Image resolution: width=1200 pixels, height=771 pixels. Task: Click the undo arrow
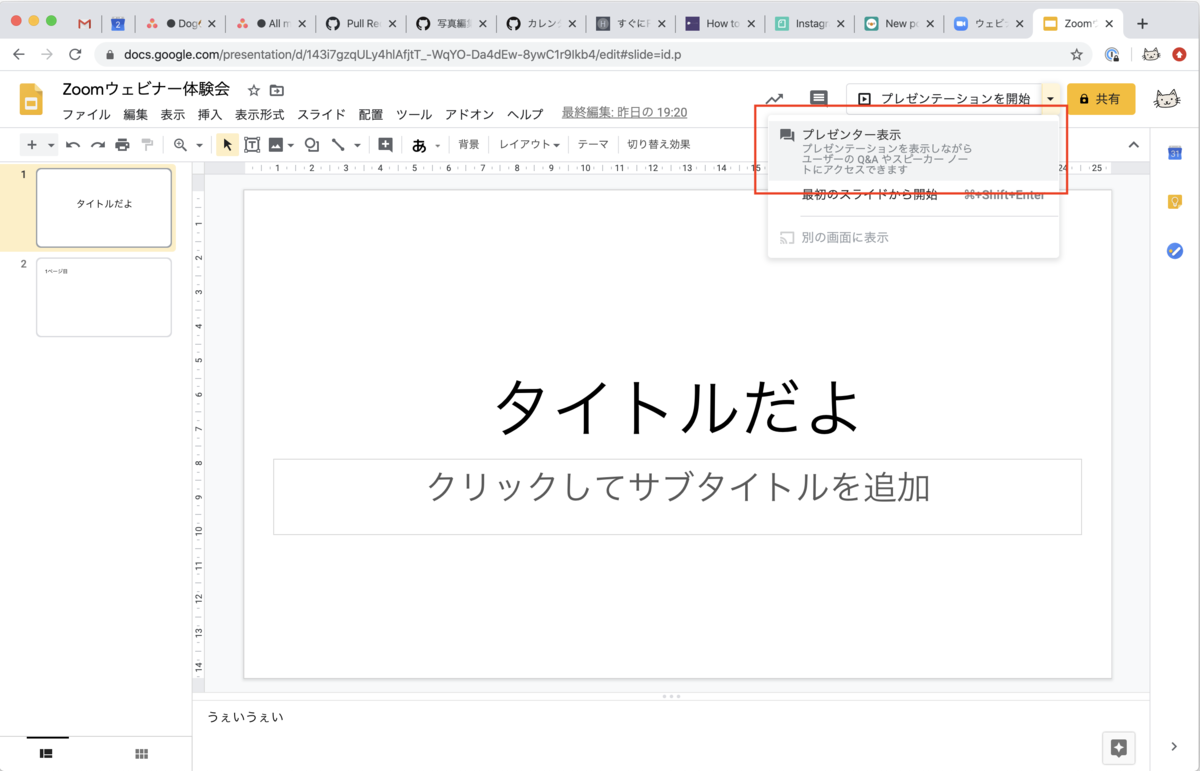tap(73, 145)
